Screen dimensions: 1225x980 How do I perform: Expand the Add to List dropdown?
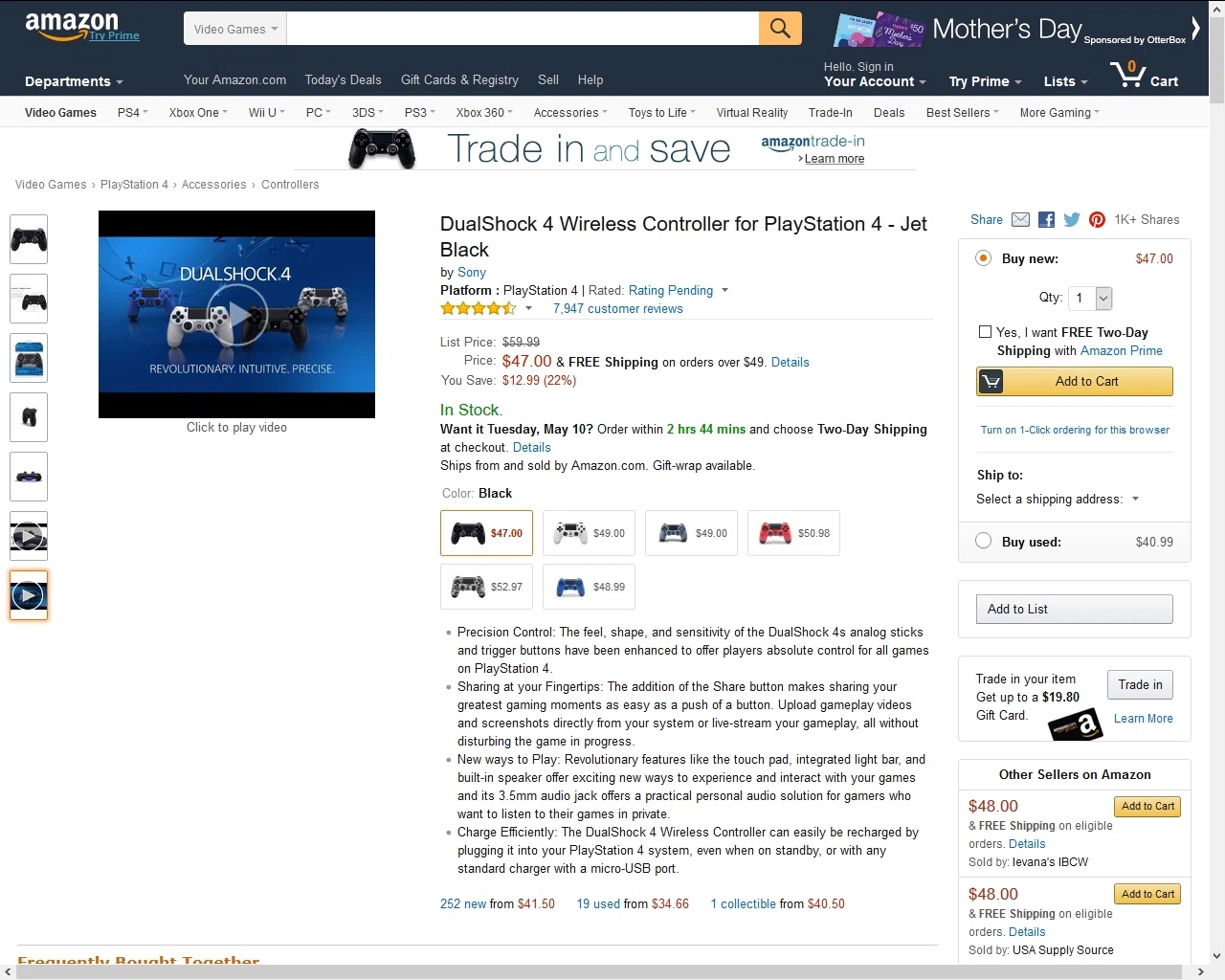(1074, 609)
